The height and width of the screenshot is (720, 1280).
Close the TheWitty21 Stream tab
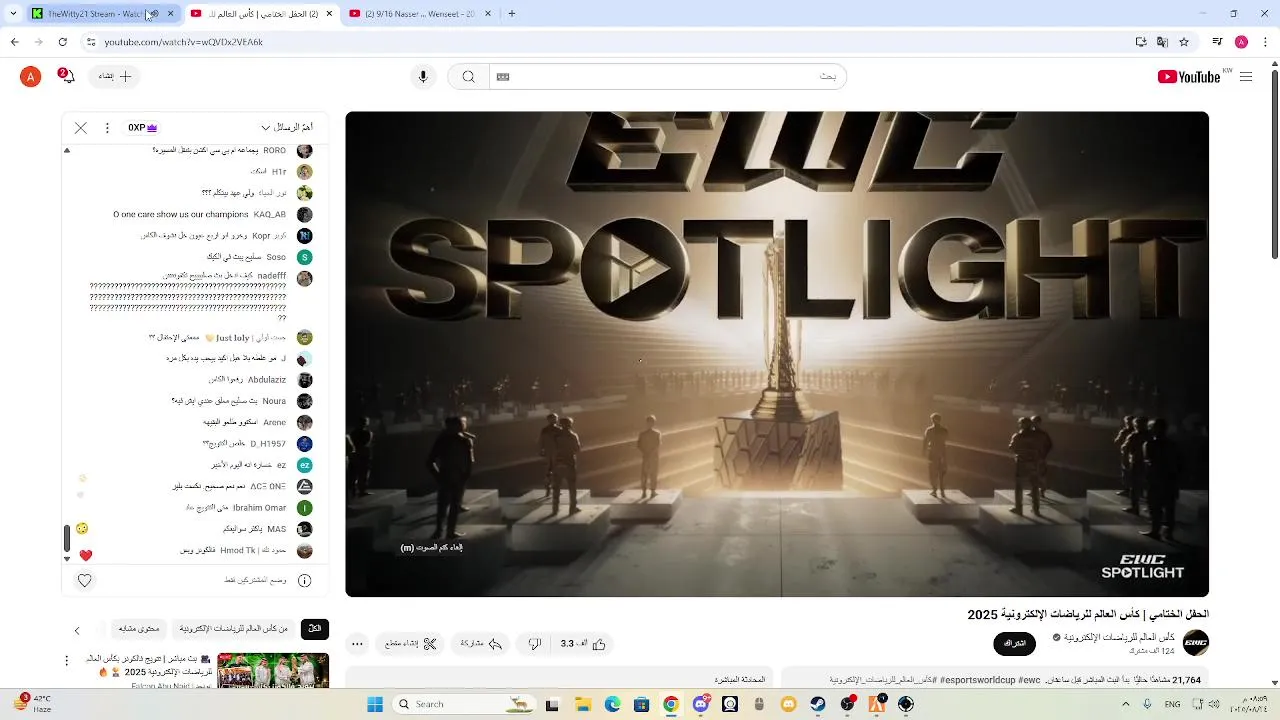click(170, 14)
